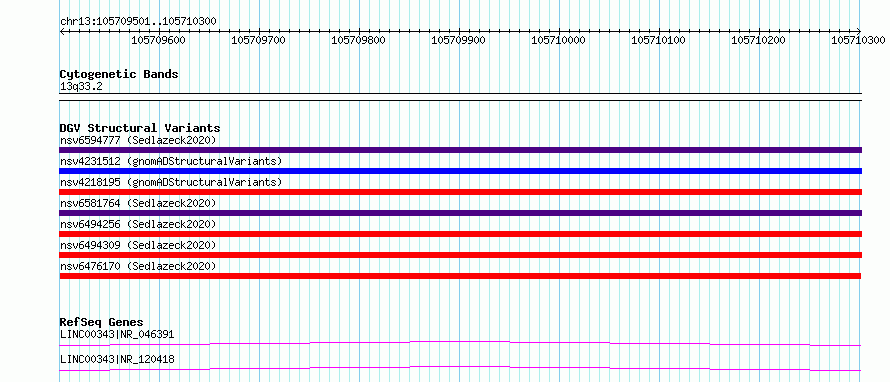The height and width of the screenshot is (382, 890).
Task: Select gene label LINC00343|NR_120418
Action: point(117,359)
